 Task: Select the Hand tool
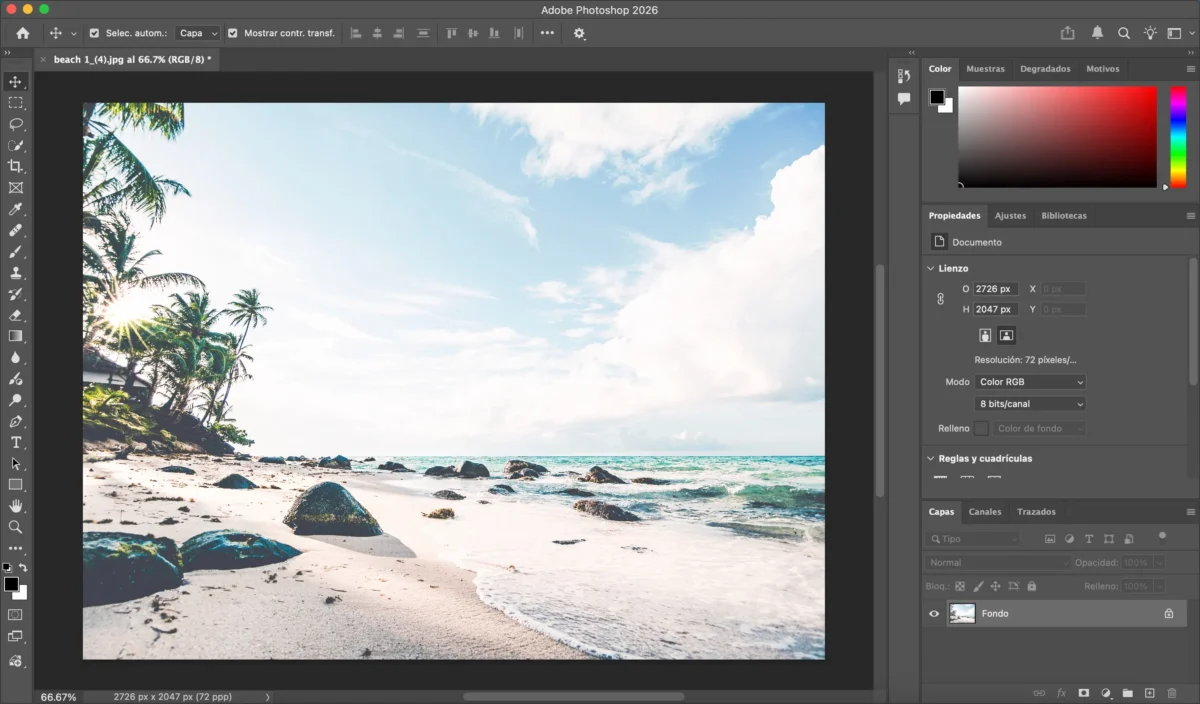pyautogui.click(x=15, y=506)
